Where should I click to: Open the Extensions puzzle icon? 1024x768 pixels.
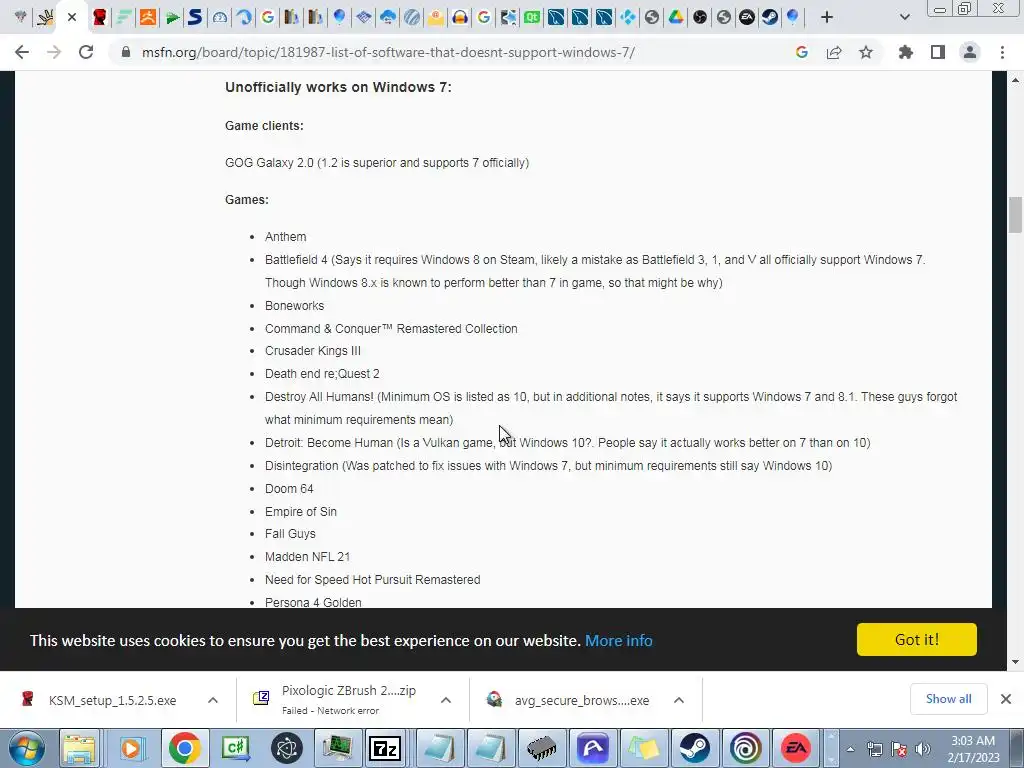905,52
